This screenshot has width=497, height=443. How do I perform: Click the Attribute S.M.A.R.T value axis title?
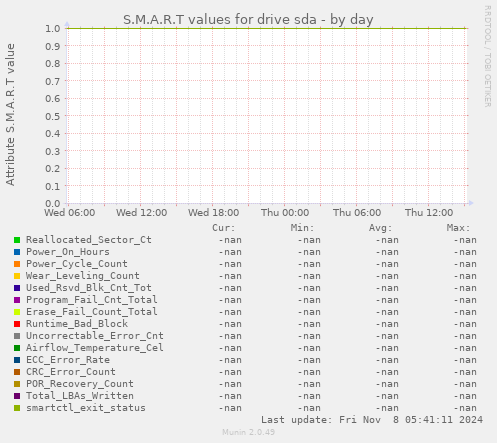coord(10,114)
